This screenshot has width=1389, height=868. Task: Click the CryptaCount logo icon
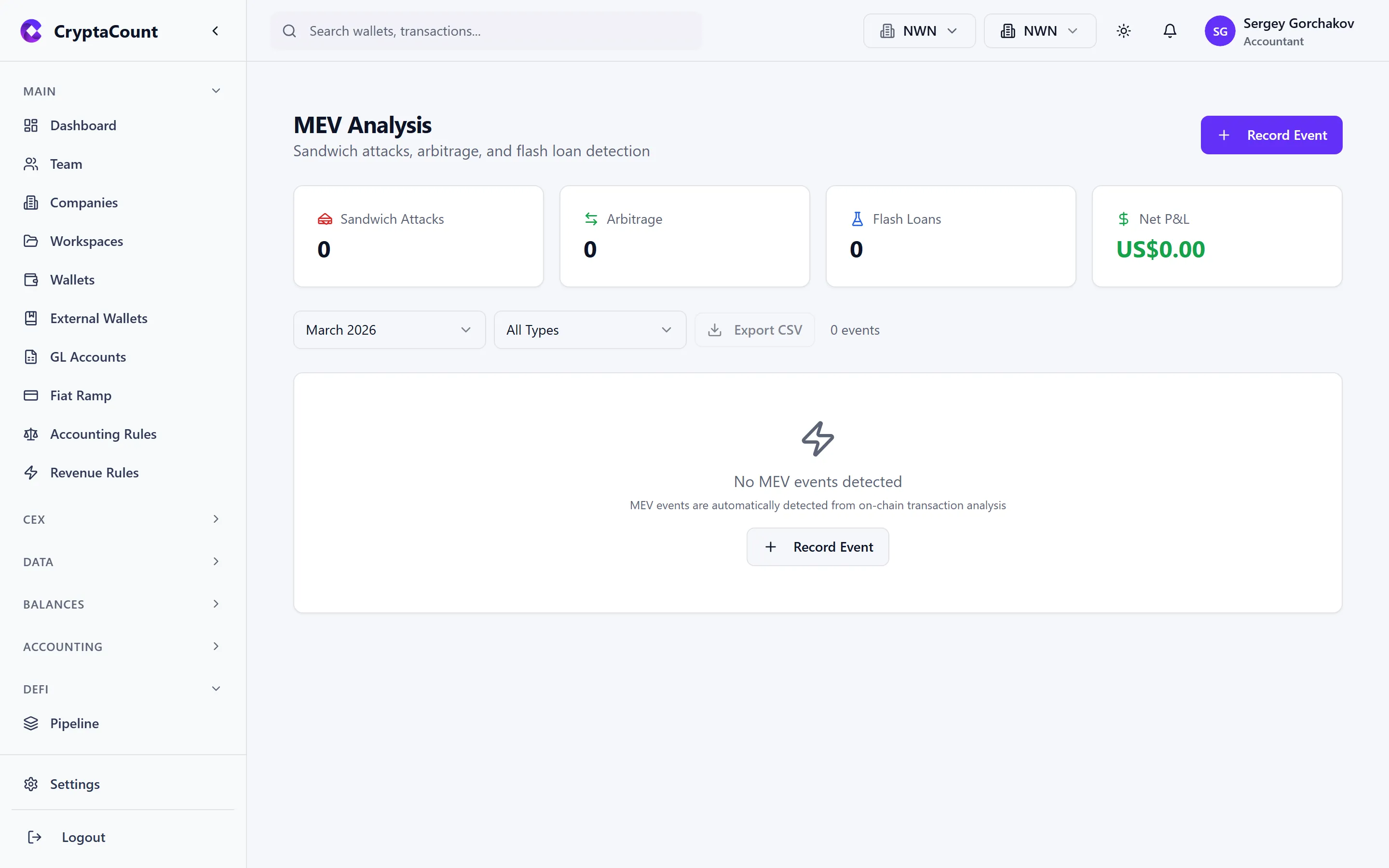(x=31, y=31)
